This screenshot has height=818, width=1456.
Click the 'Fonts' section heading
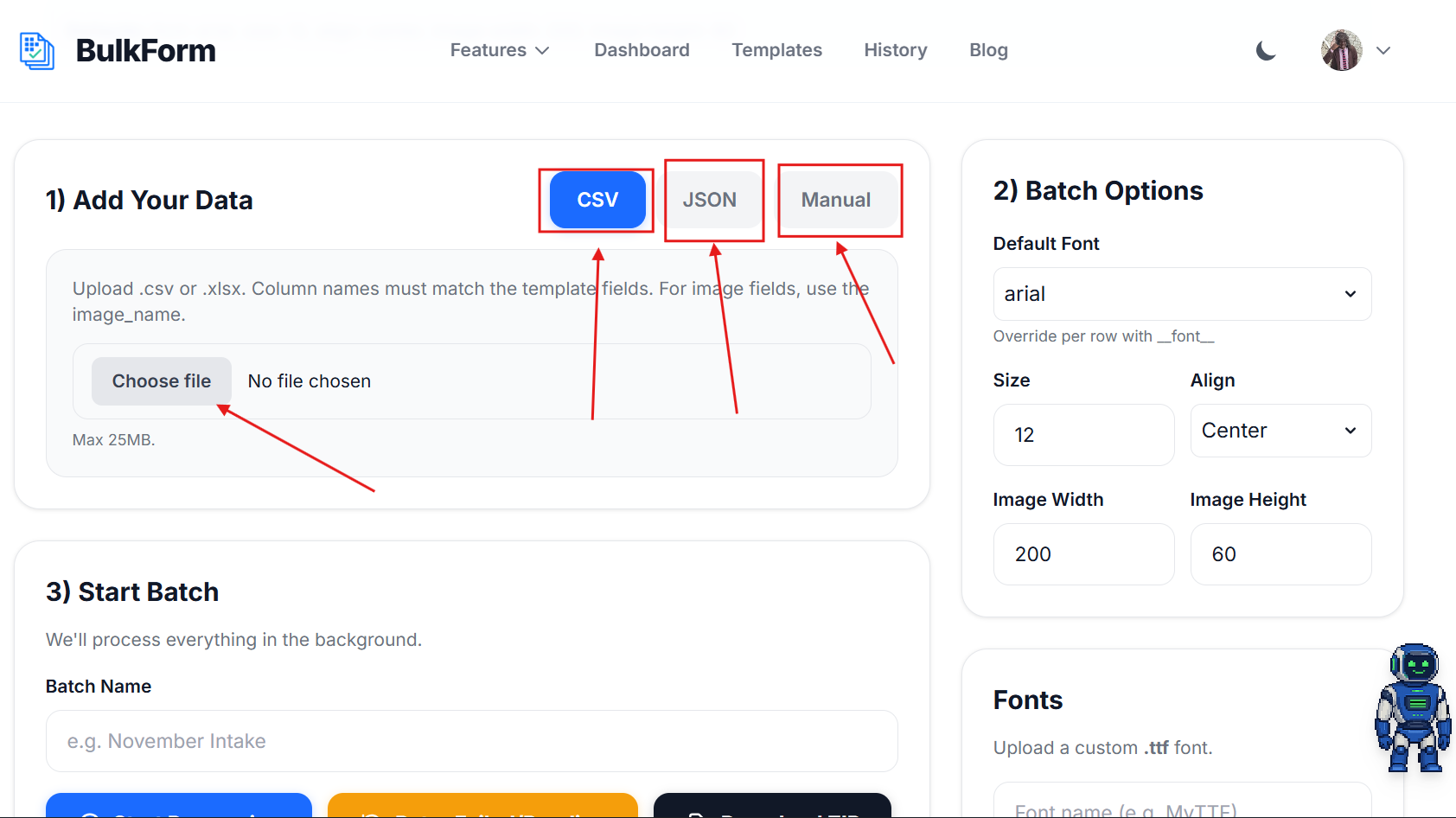1028,700
